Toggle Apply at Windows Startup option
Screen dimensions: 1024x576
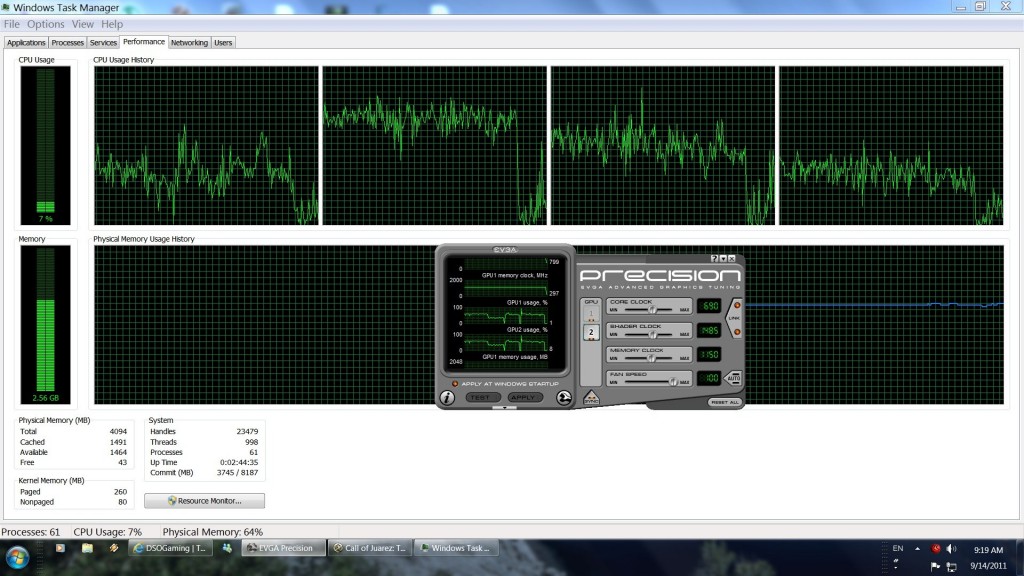point(455,384)
